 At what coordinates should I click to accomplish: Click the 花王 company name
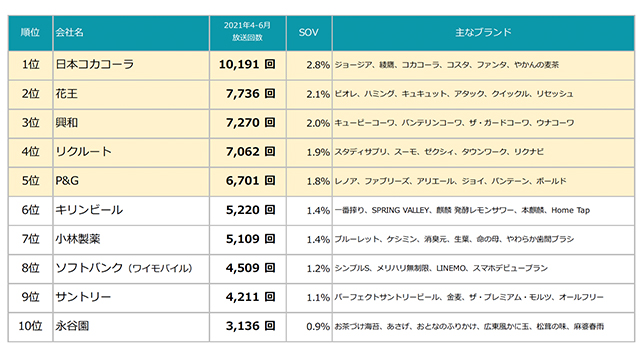point(67,94)
